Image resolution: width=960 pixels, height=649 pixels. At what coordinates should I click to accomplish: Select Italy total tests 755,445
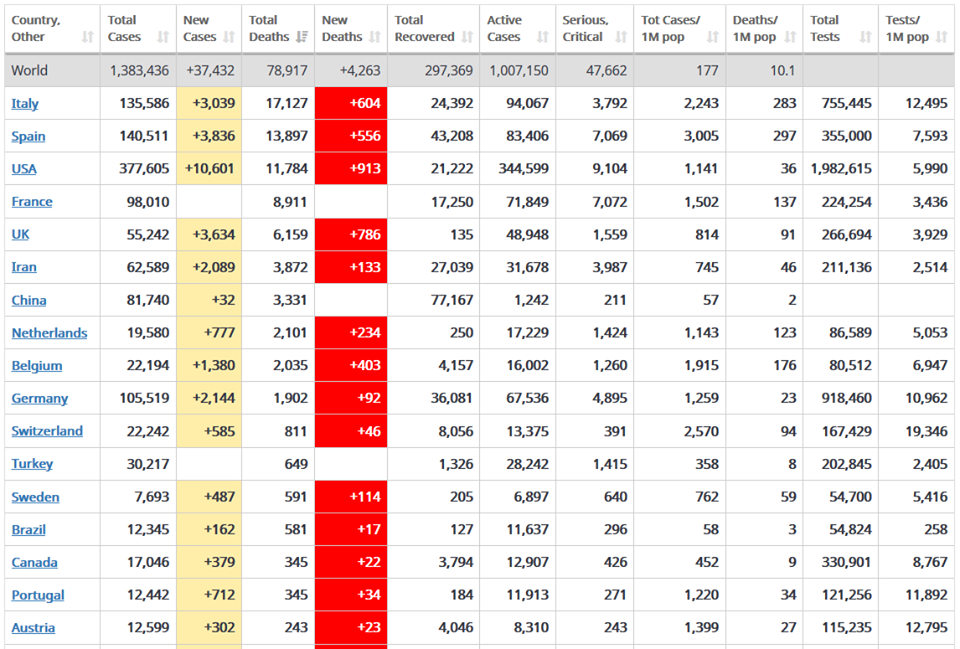click(846, 103)
